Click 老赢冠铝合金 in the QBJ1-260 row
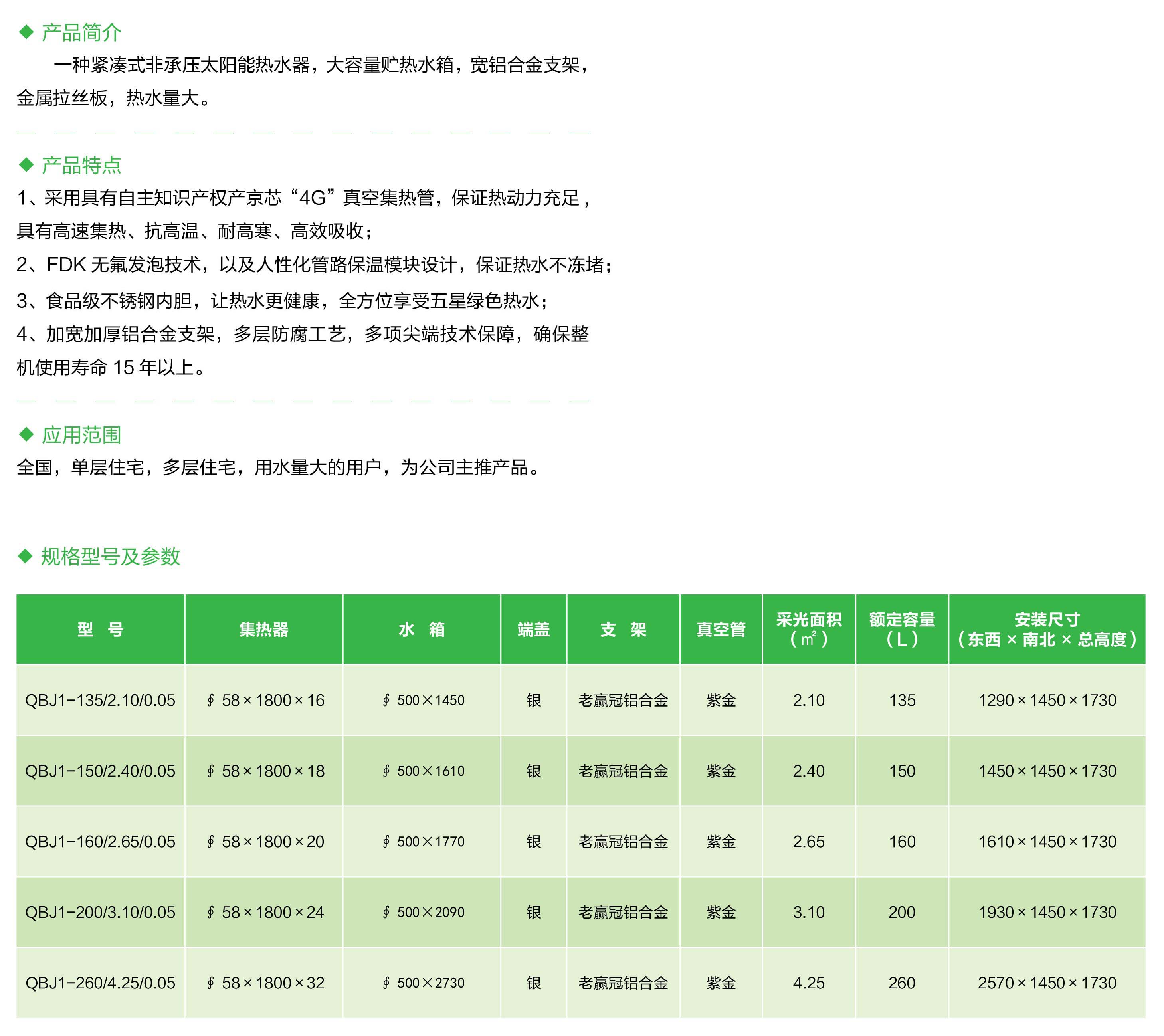Viewport: 1164px width, 1036px height. 623,983
